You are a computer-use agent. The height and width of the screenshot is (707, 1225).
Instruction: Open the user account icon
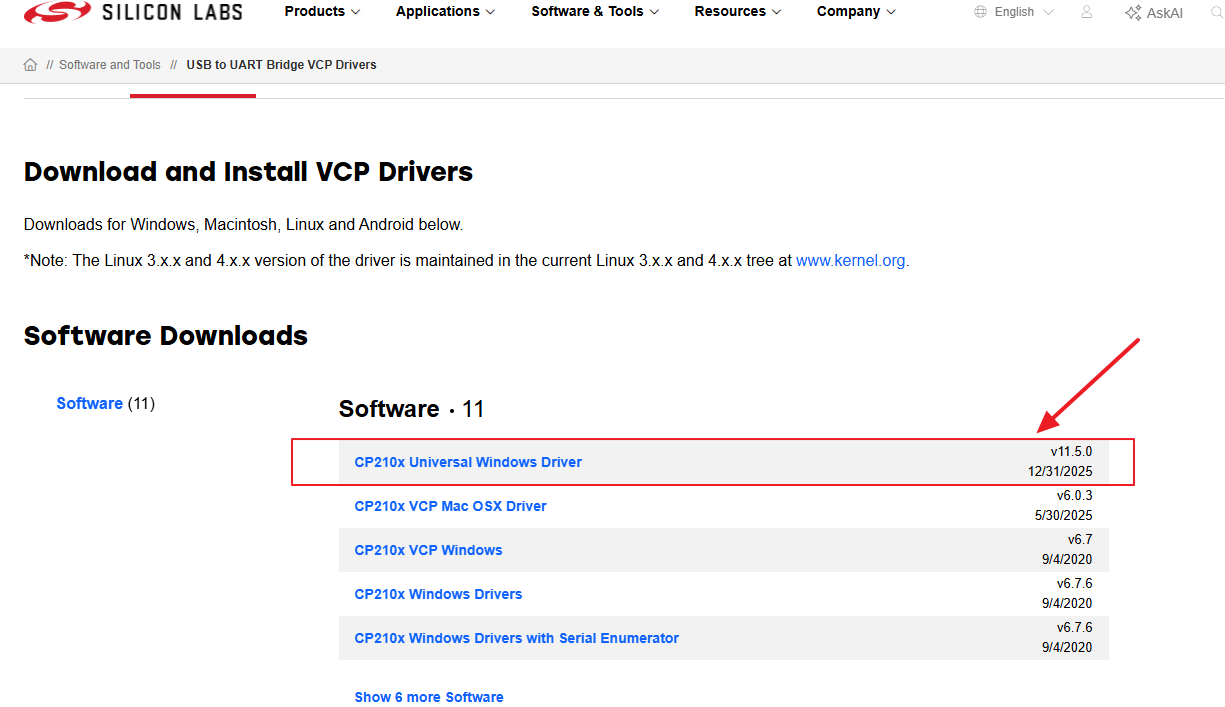(x=1087, y=12)
